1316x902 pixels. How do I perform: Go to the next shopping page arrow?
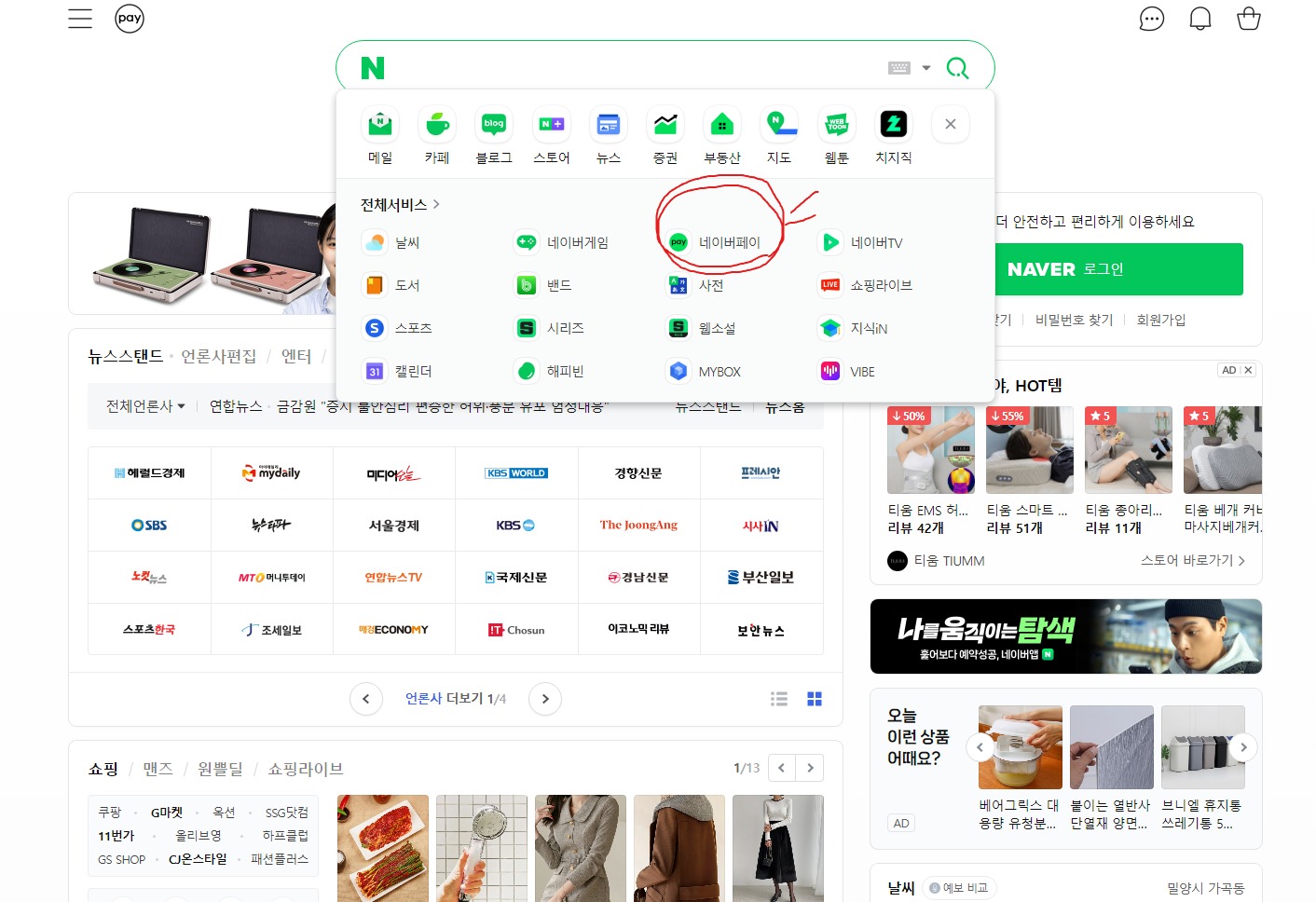point(810,768)
